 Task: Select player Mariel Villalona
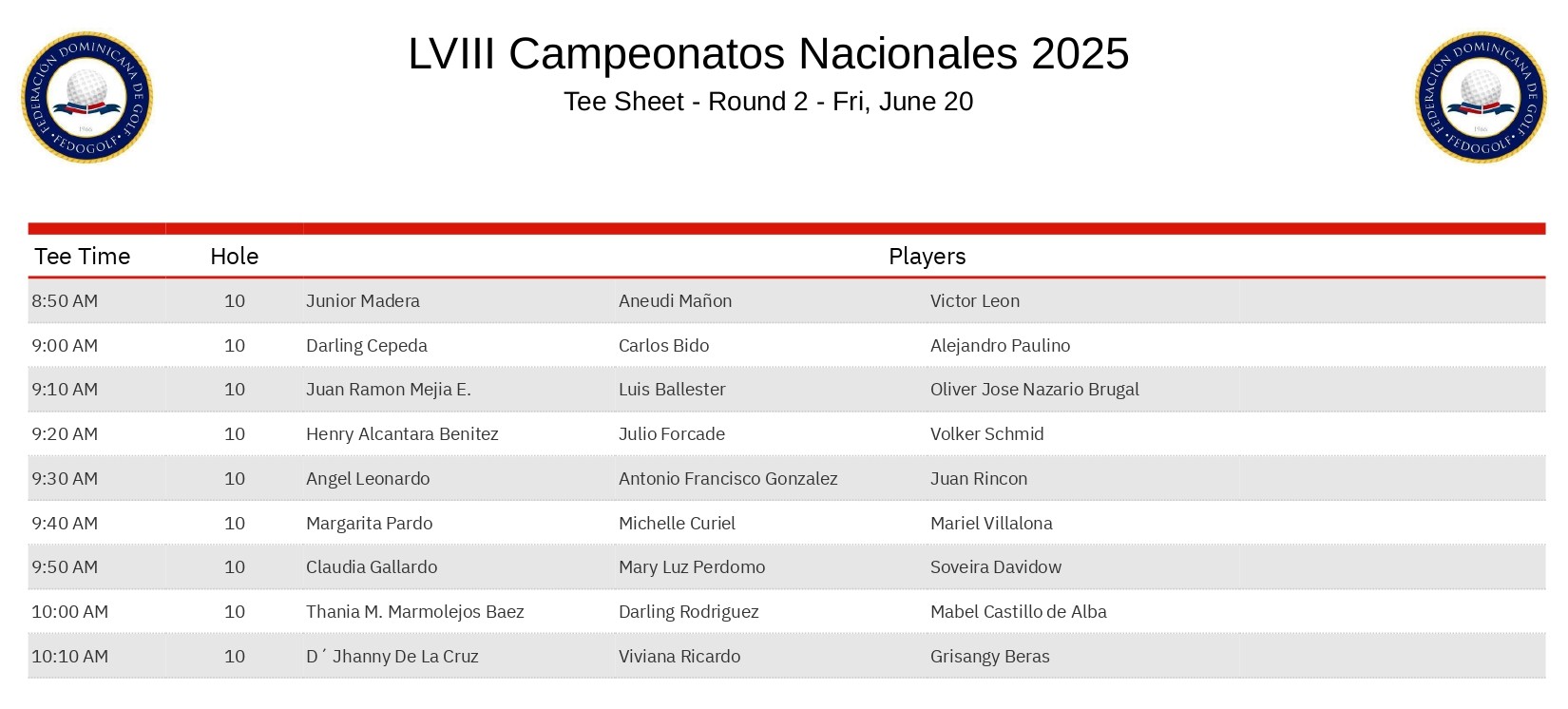tap(991, 524)
